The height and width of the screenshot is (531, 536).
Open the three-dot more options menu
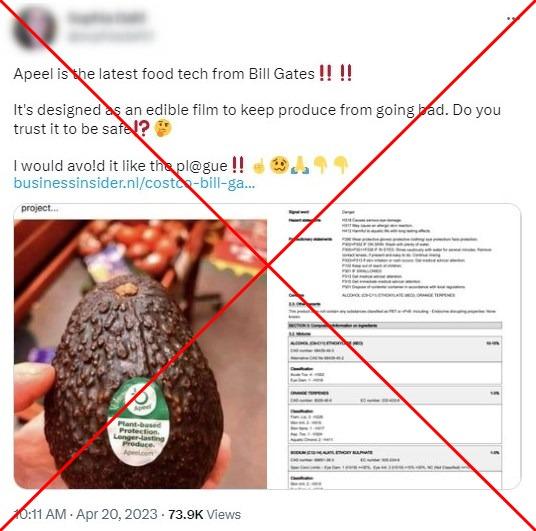(x=512, y=18)
